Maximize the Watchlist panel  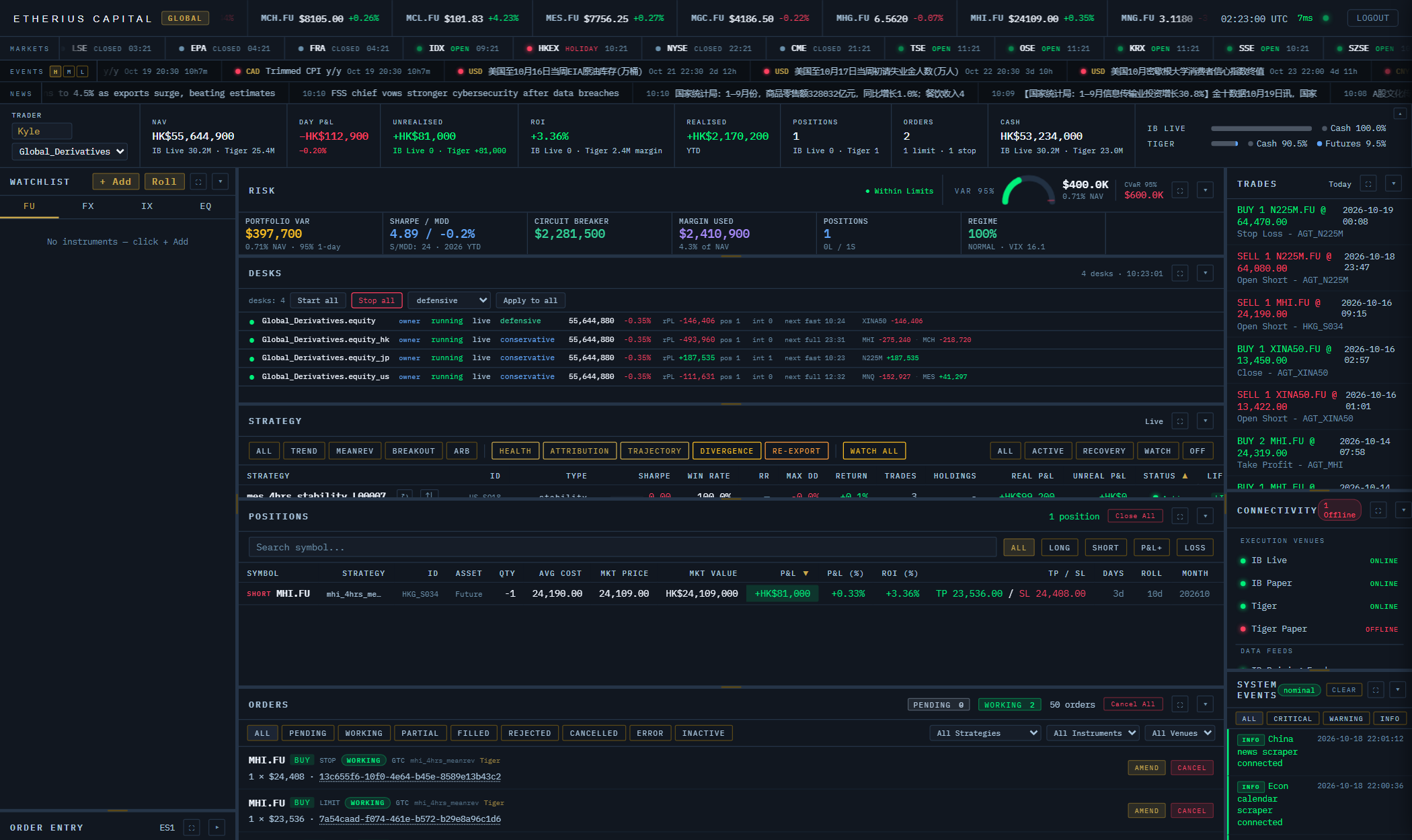[x=198, y=181]
